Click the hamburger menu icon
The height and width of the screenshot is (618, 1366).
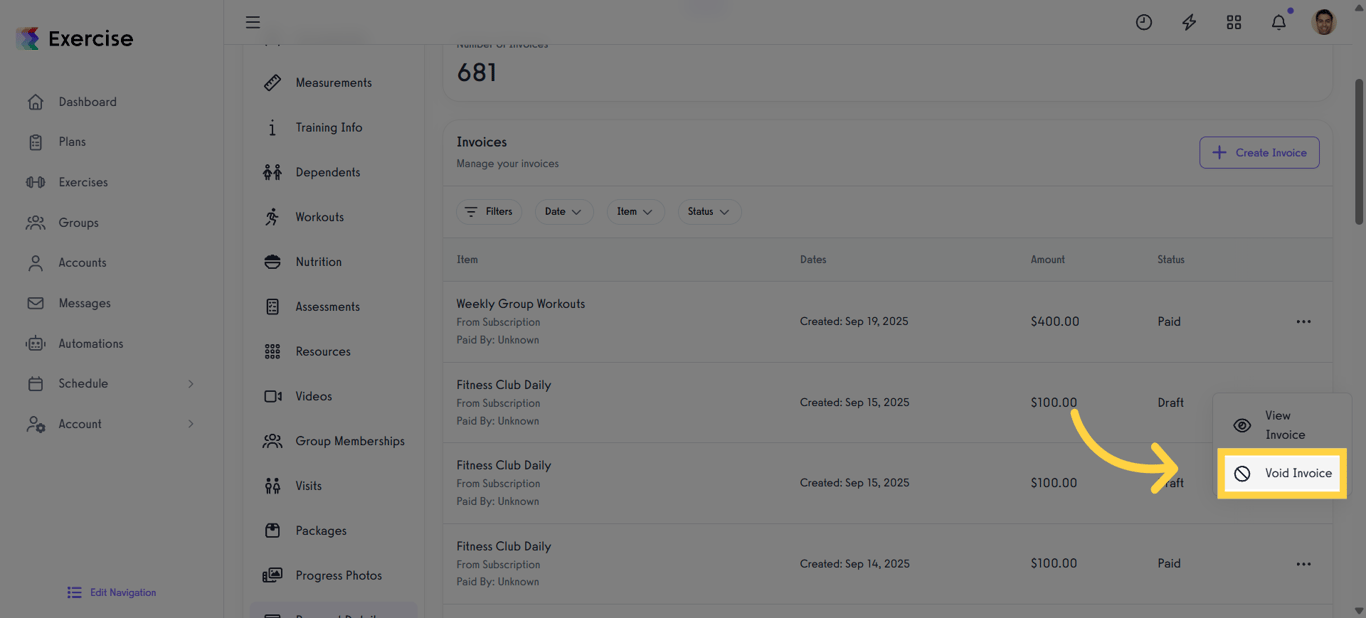[x=253, y=22]
